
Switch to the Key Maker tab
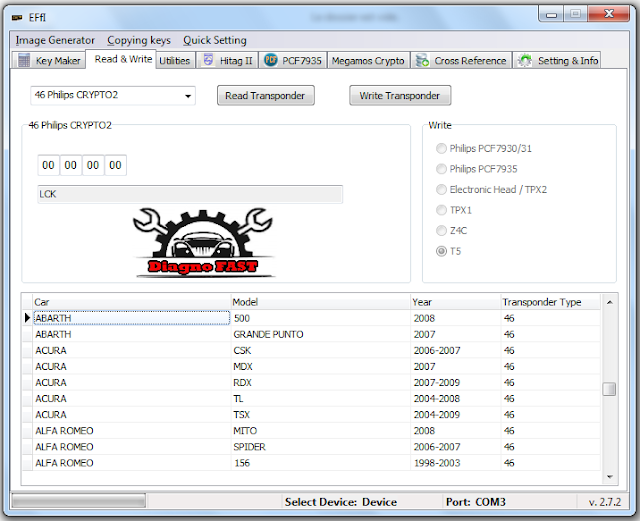point(49,60)
